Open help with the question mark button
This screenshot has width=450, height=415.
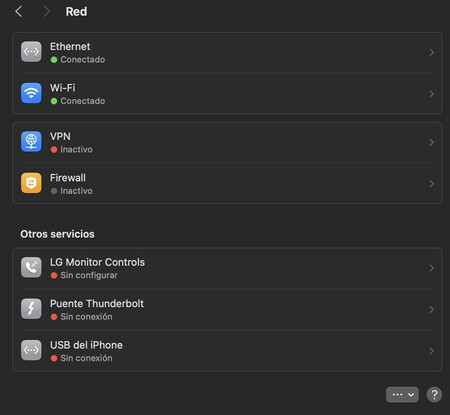tap(434, 395)
